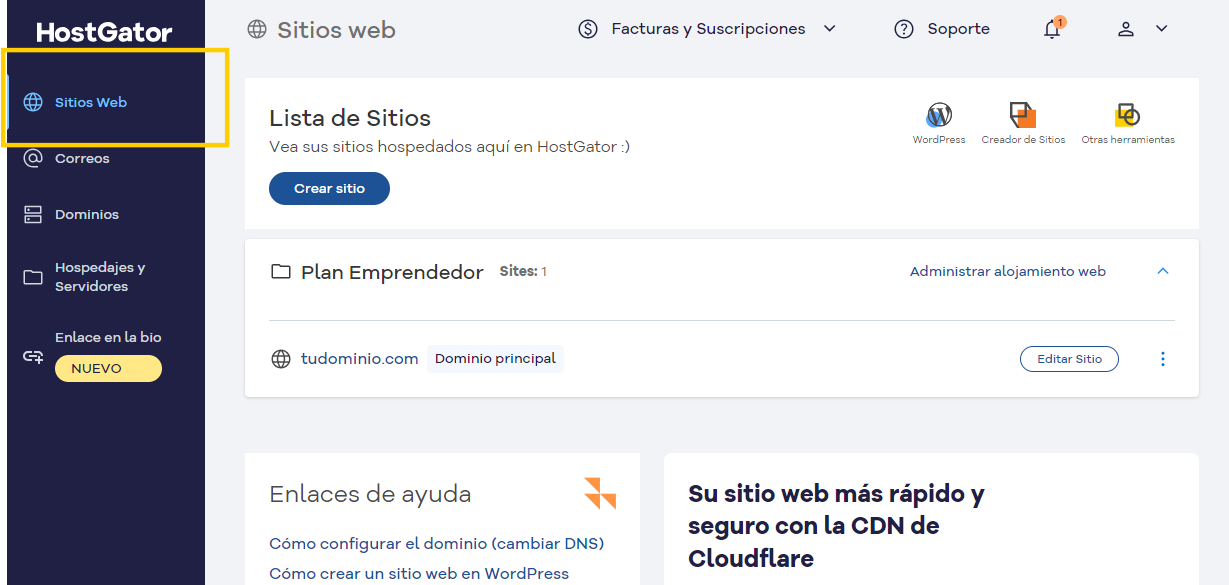Open the WordPress tool icon
This screenshot has height=585, width=1229.
point(939,115)
